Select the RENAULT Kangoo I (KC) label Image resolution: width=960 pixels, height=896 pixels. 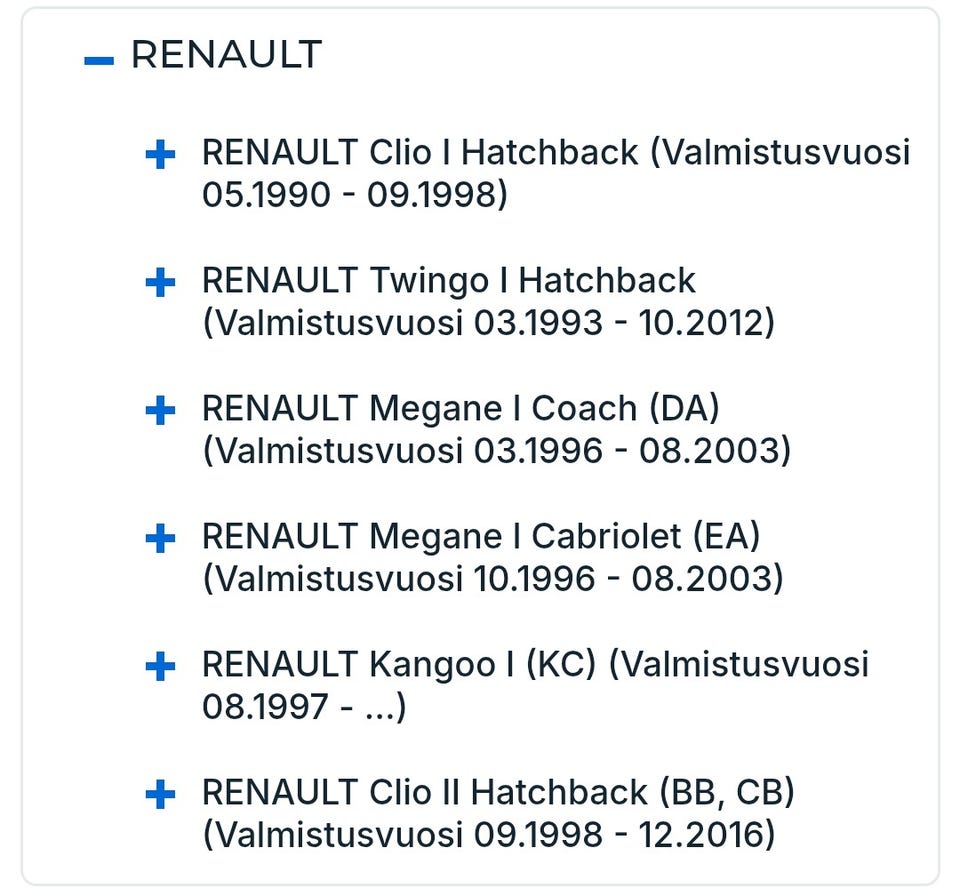coord(400,664)
